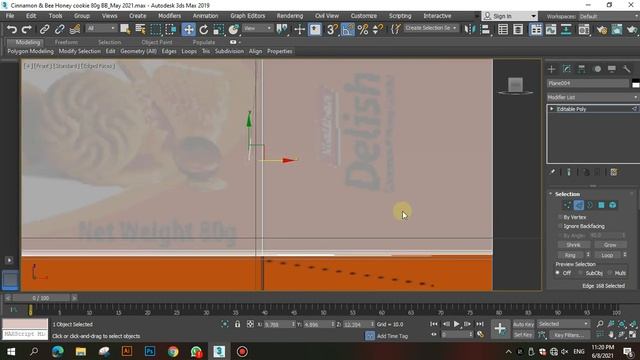Click the Auto Key button
This screenshot has width=640, height=360.
coord(523,324)
